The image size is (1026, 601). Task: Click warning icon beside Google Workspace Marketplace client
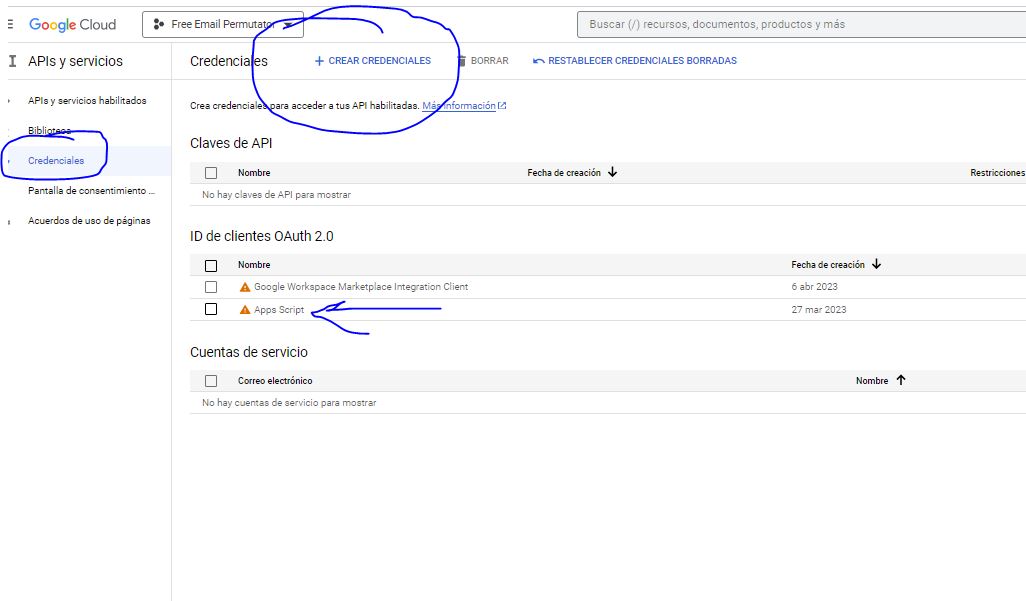pos(245,287)
